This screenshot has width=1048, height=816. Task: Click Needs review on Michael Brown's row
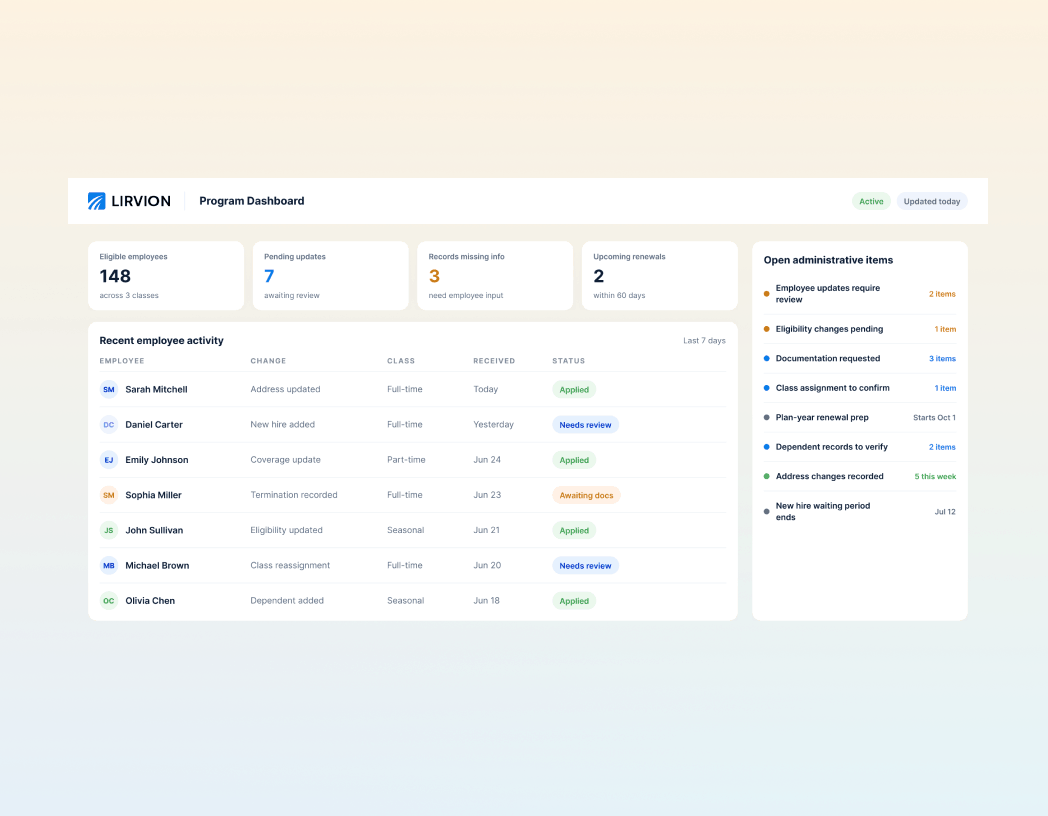point(585,565)
